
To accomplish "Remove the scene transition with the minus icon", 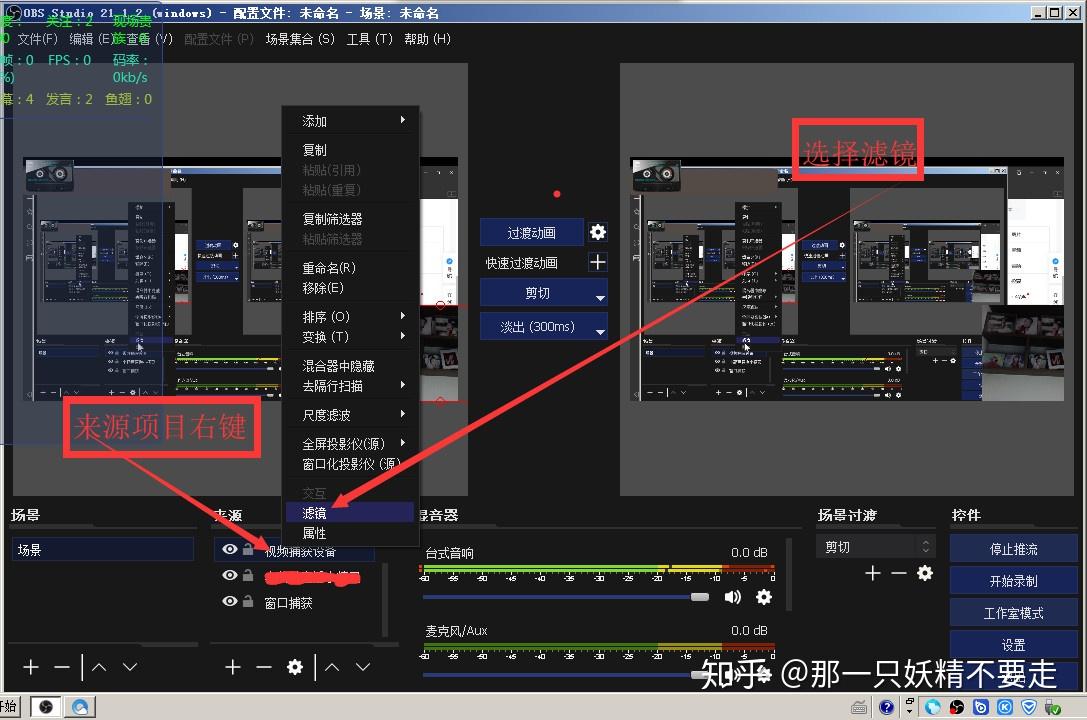I will (898, 573).
